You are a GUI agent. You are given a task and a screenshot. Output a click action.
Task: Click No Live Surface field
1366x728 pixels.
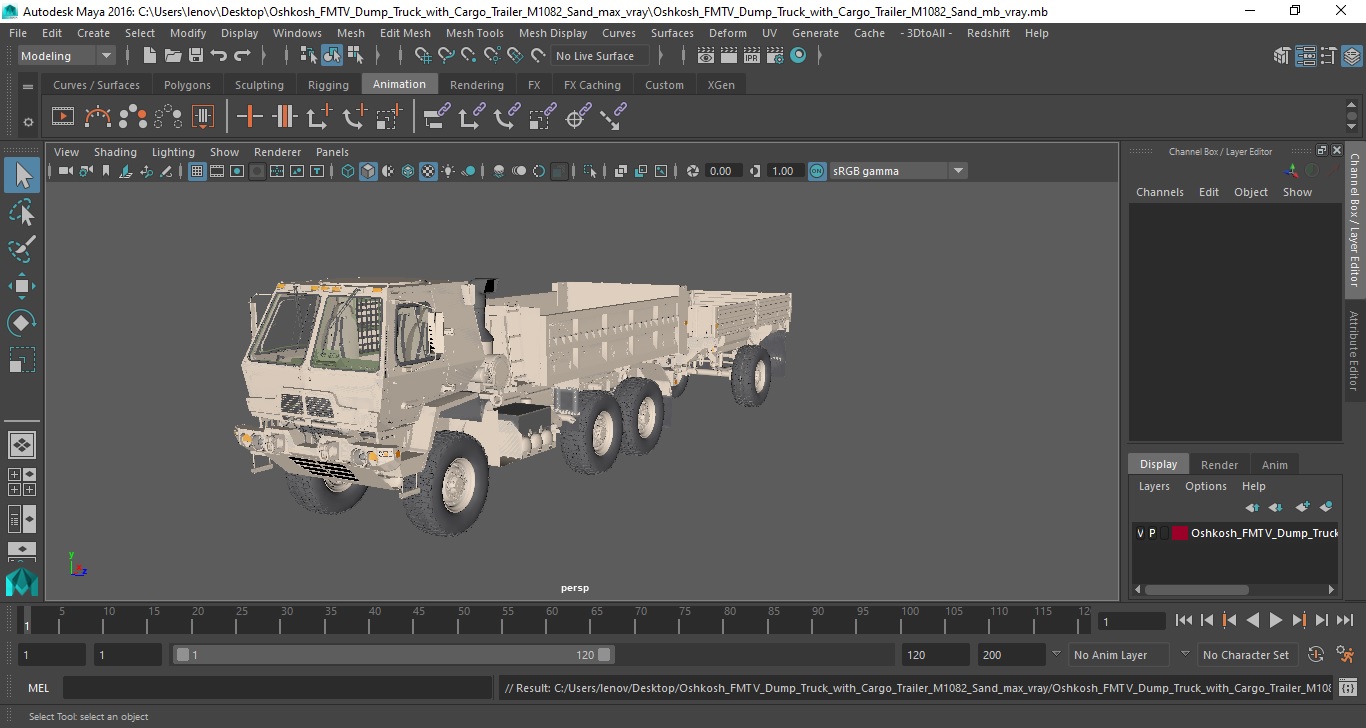click(598, 56)
